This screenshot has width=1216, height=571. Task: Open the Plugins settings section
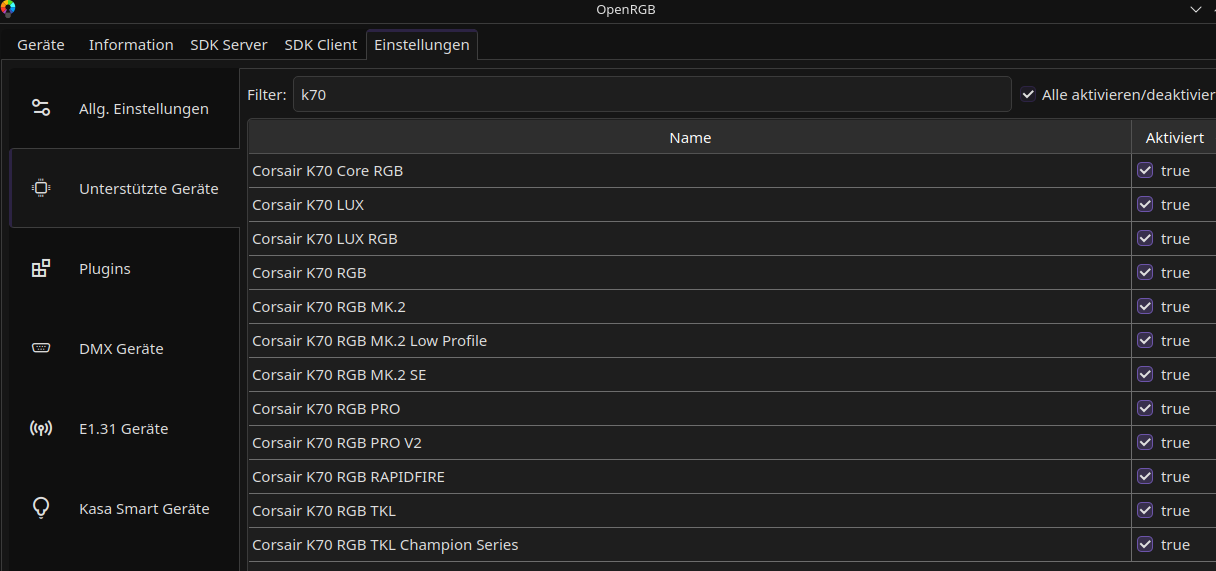(x=125, y=268)
